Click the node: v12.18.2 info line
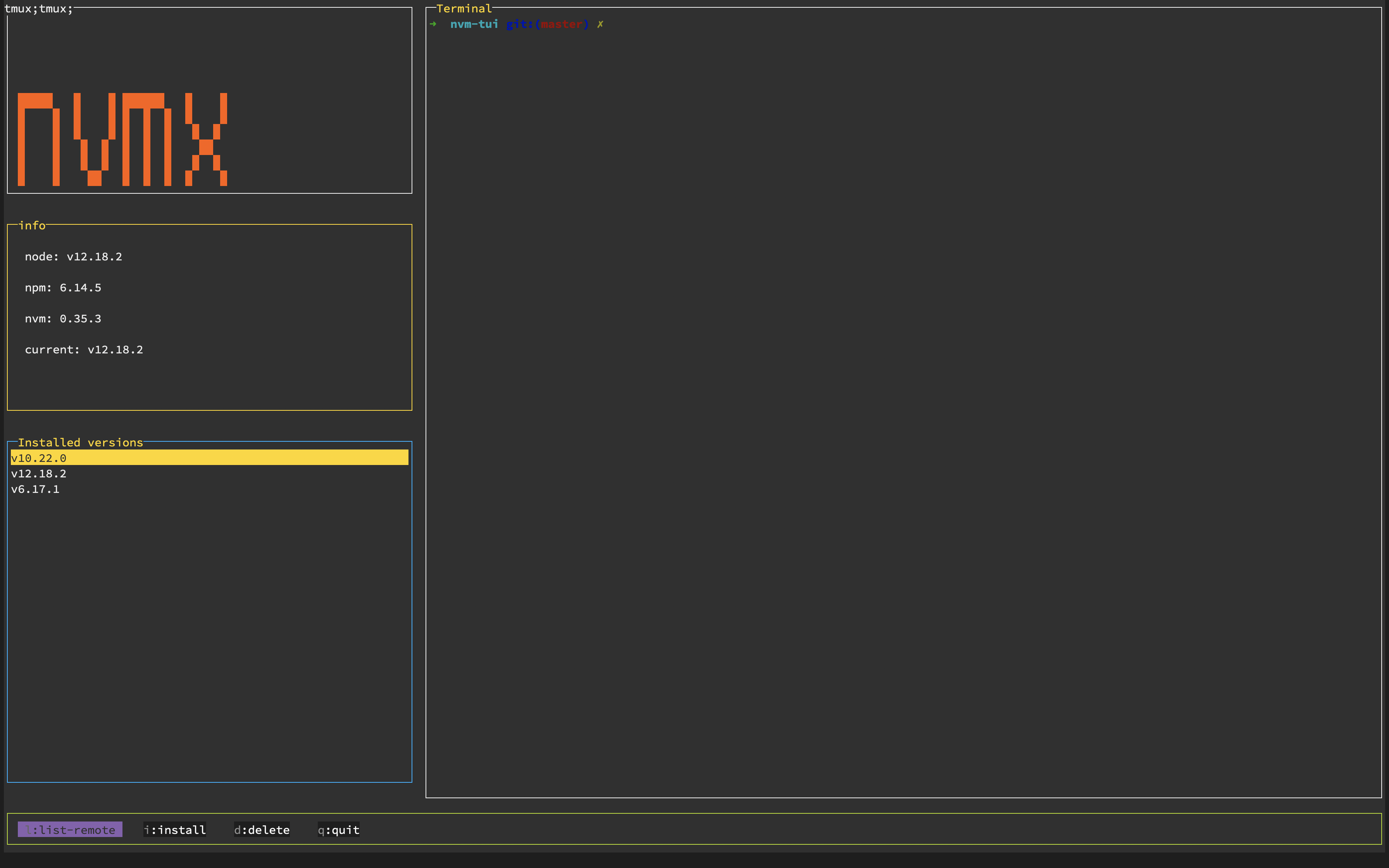Image resolution: width=1389 pixels, height=868 pixels. (x=74, y=257)
